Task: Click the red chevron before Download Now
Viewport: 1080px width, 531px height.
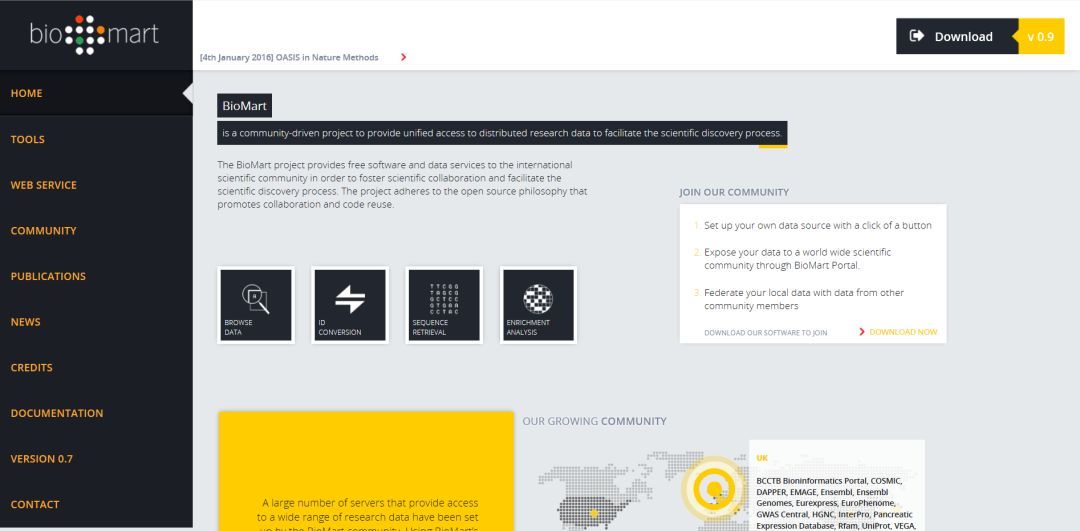Action: [x=862, y=332]
